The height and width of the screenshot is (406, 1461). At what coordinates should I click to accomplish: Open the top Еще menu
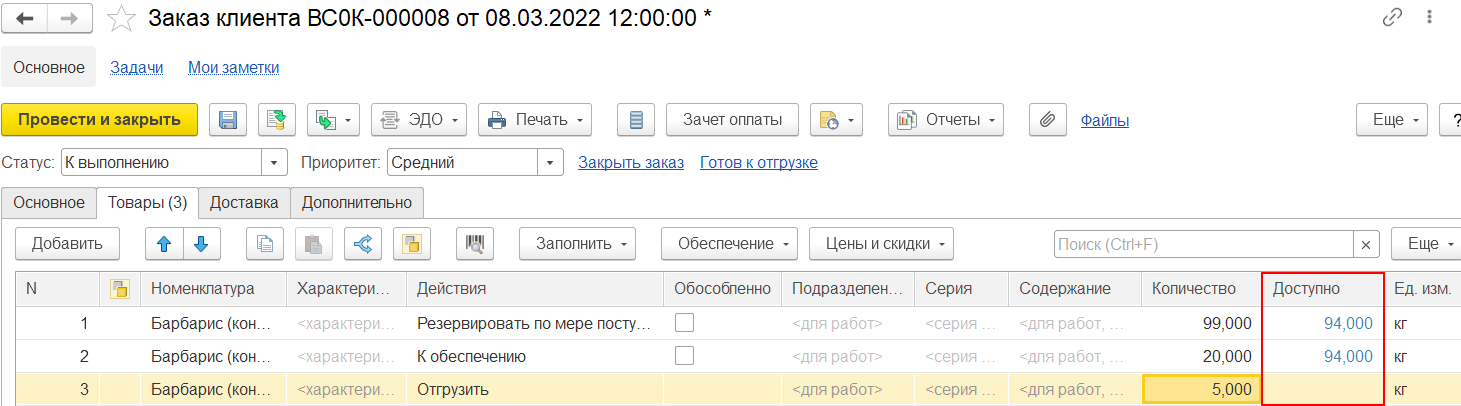tap(1391, 120)
